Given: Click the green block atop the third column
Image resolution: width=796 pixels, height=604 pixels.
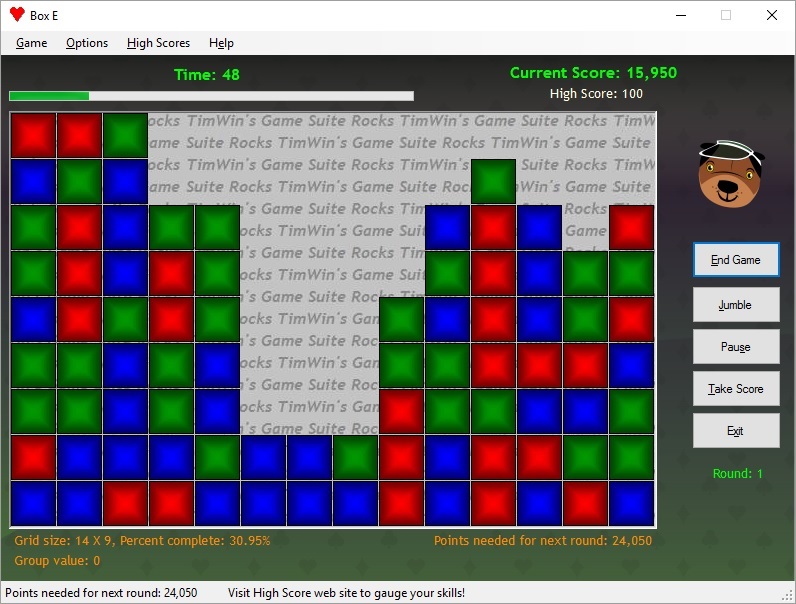Looking at the screenshot, I should tap(125, 135).
